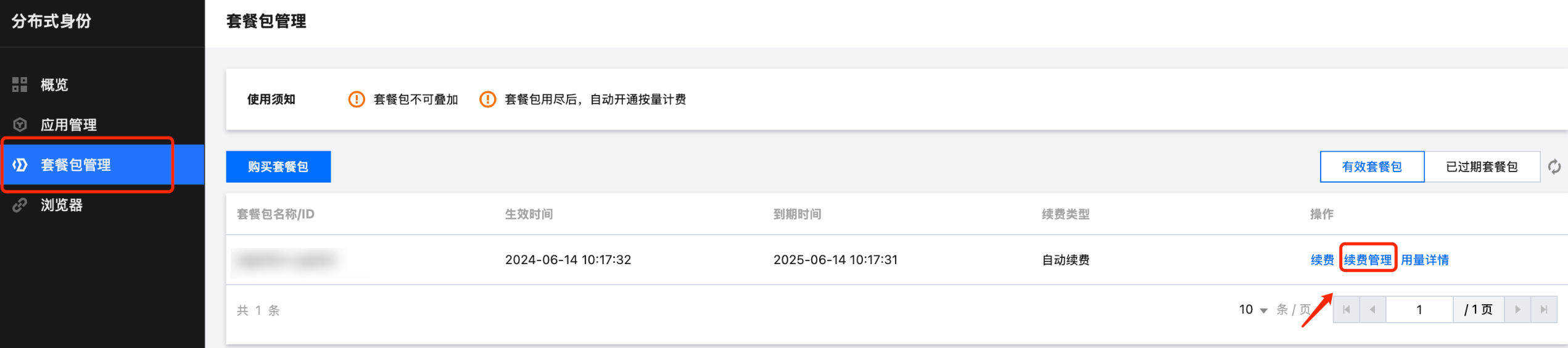Open the 10 items per page dropdown
The width and height of the screenshot is (1568, 348).
point(1253,310)
